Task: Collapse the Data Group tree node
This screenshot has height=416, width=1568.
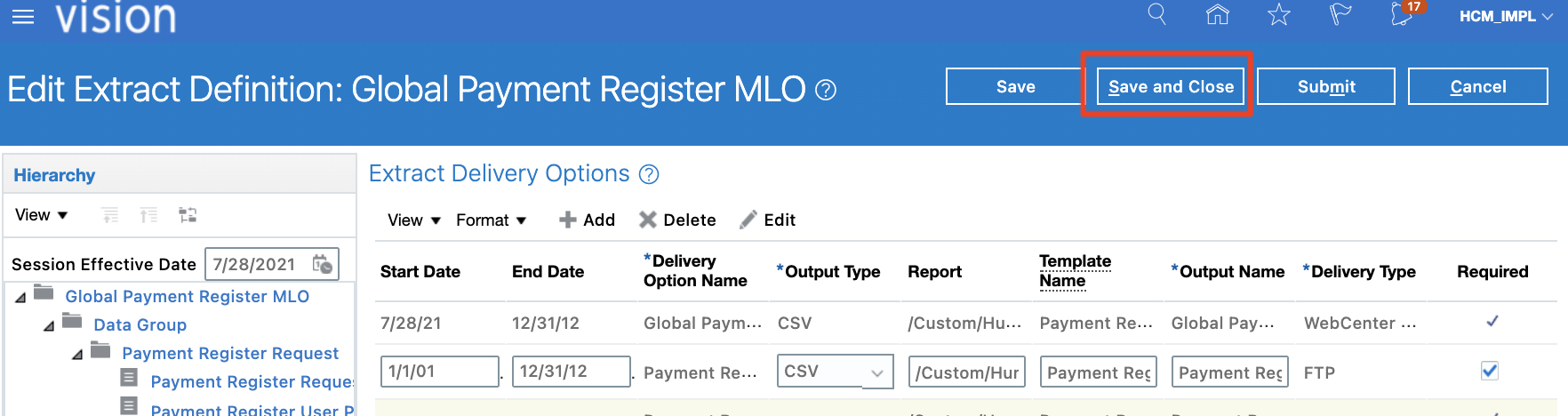Action: [x=50, y=326]
